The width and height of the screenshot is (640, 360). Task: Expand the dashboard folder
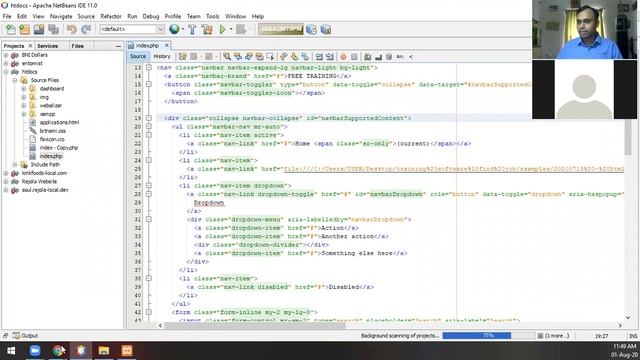point(23,89)
